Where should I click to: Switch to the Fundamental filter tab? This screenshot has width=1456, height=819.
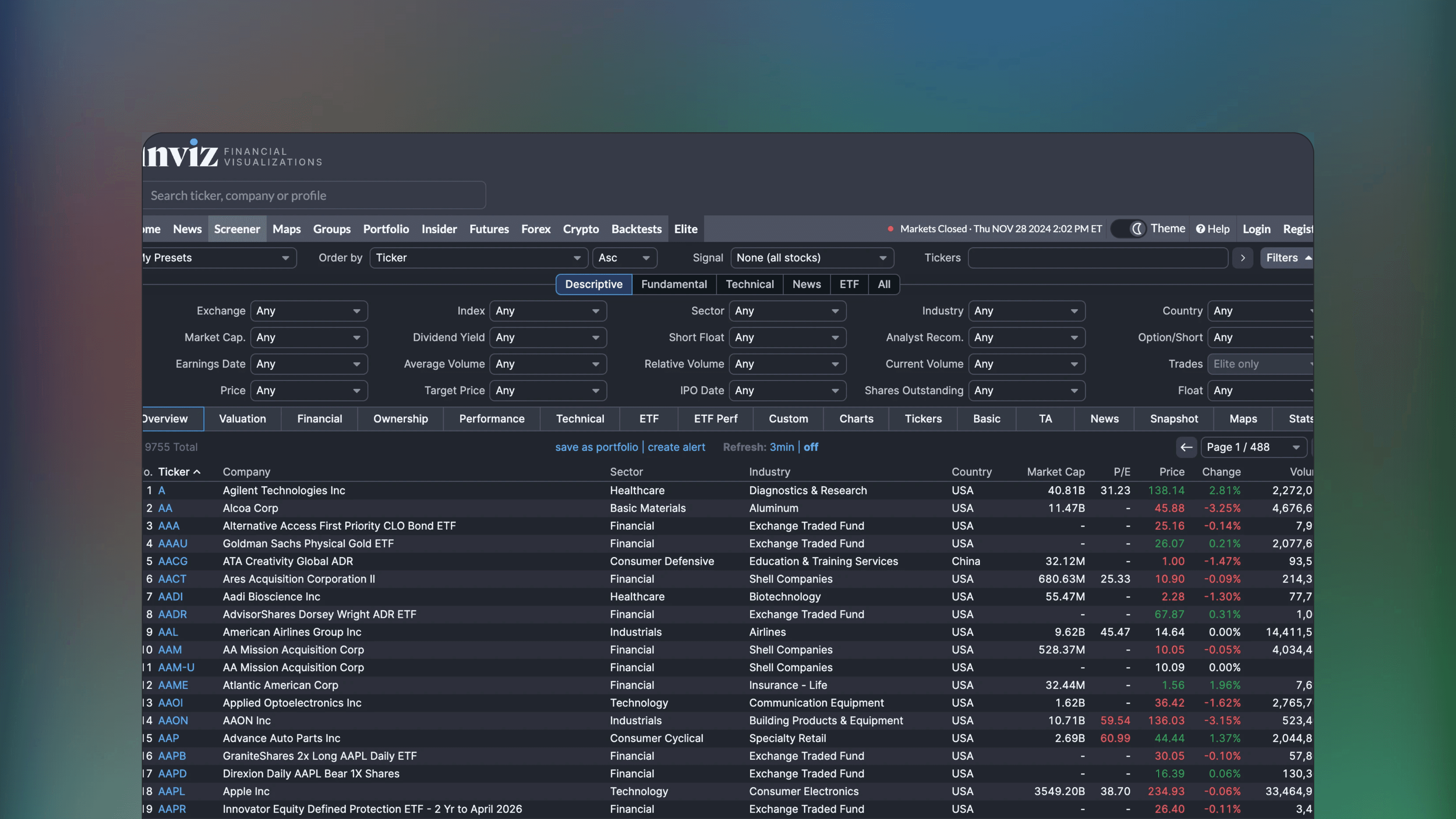674,284
